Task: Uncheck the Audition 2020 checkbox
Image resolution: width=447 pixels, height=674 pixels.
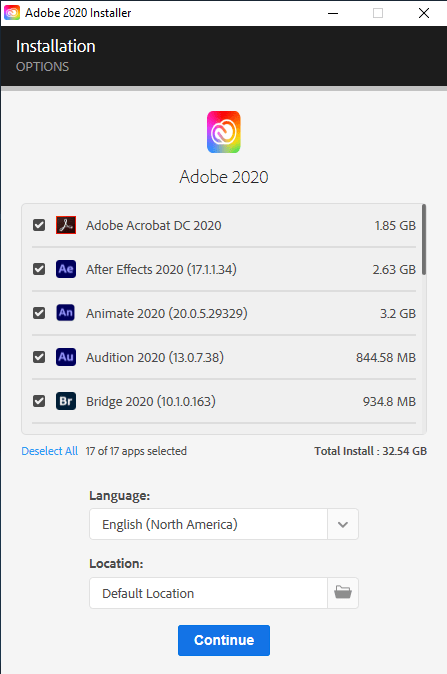Action: click(39, 357)
